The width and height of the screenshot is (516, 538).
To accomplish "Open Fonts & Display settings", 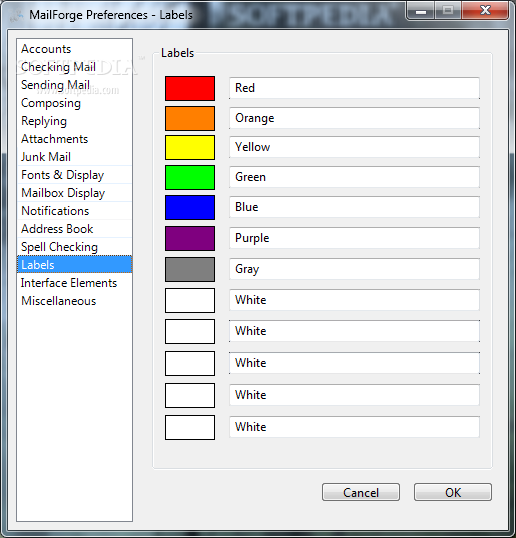I will 74,175.
